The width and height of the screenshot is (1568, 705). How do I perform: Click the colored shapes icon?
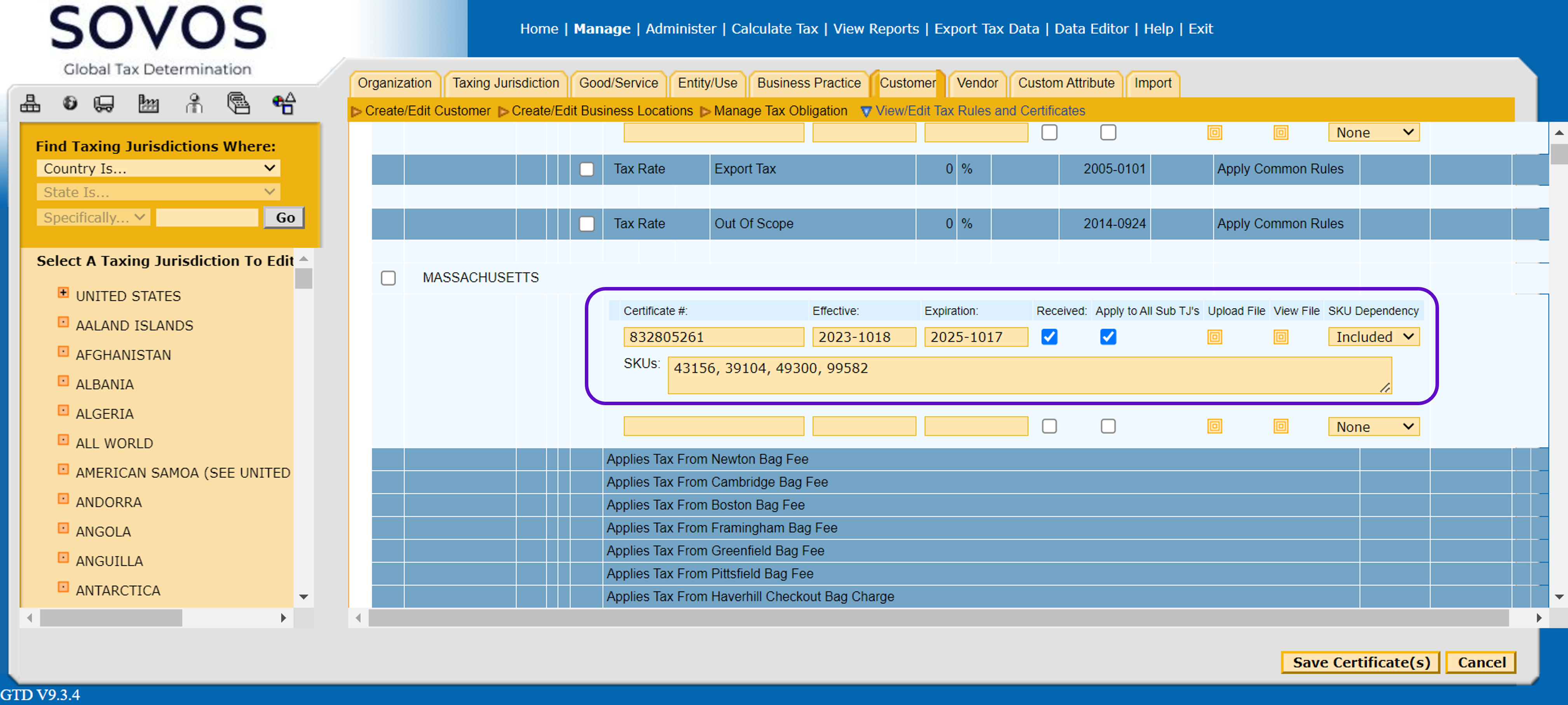[284, 103]
